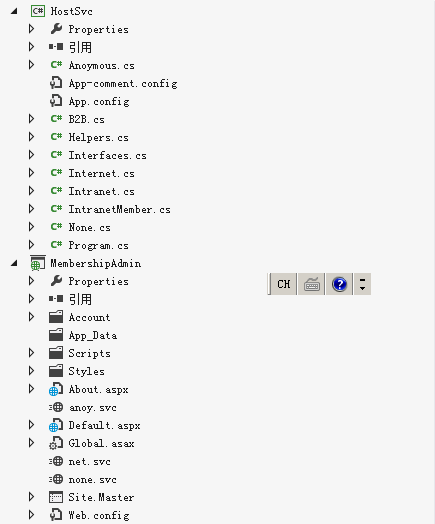Click the CH input language button
The height and width of the screenshot is (524, 435).
pyautogui.click(x=284, y=284)
